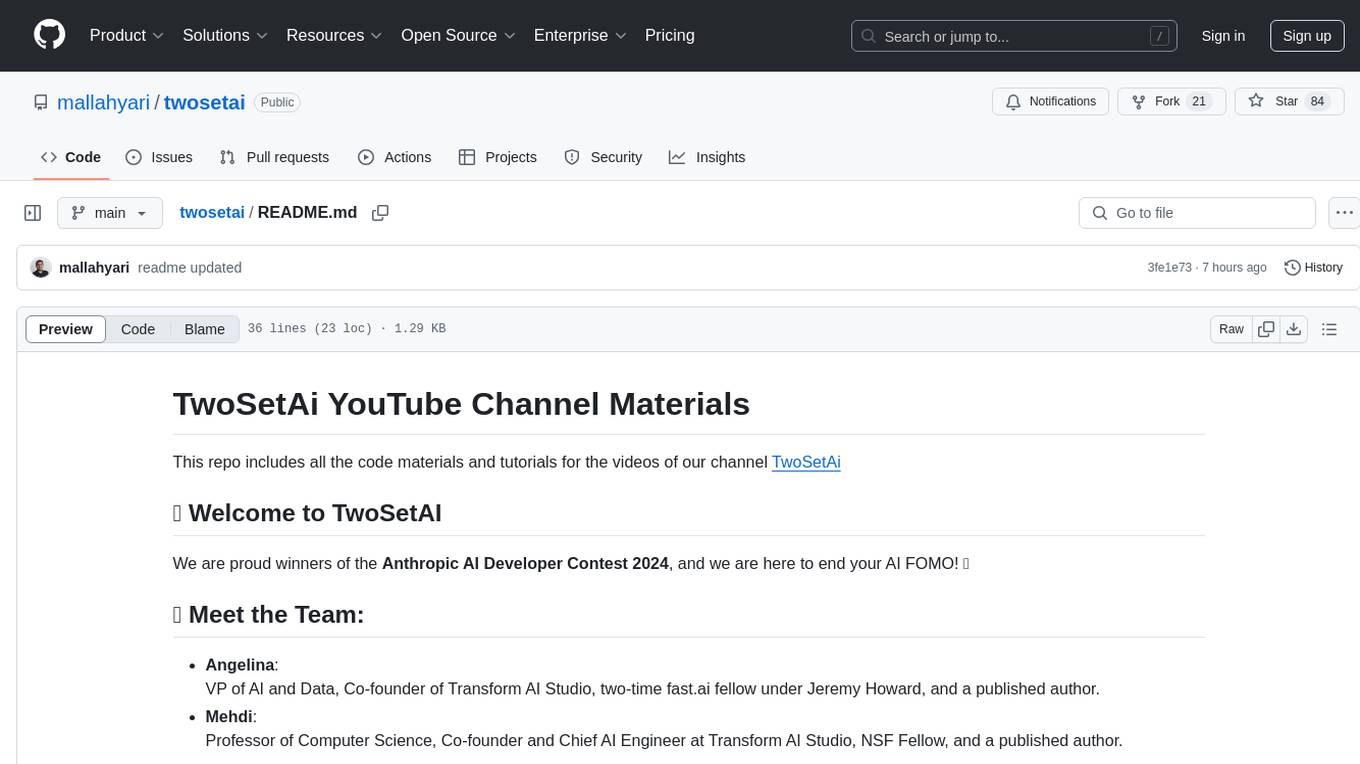This screenshot has width=1360, height=764.
Task: Click the TwoSetAi YouTube Channel Materials heading
Action: point(461,404)
